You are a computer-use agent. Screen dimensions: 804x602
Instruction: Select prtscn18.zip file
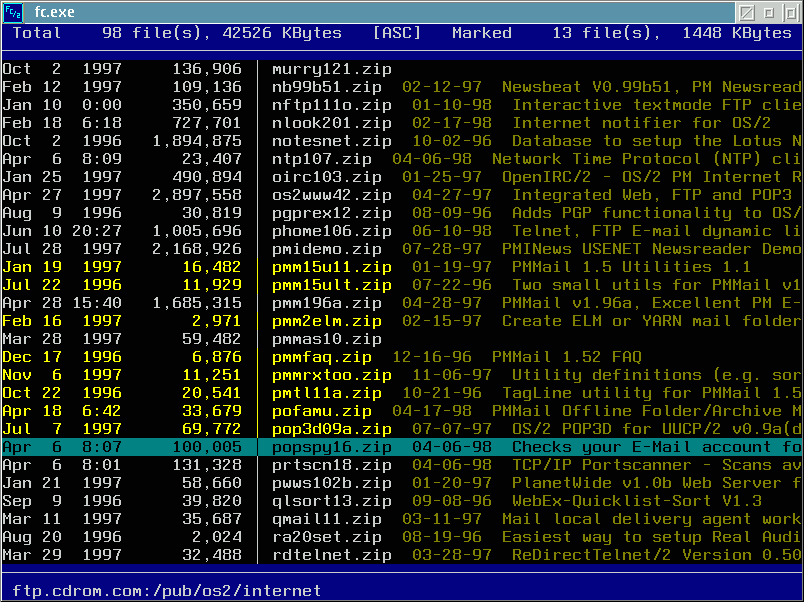[x=332, y=465]
